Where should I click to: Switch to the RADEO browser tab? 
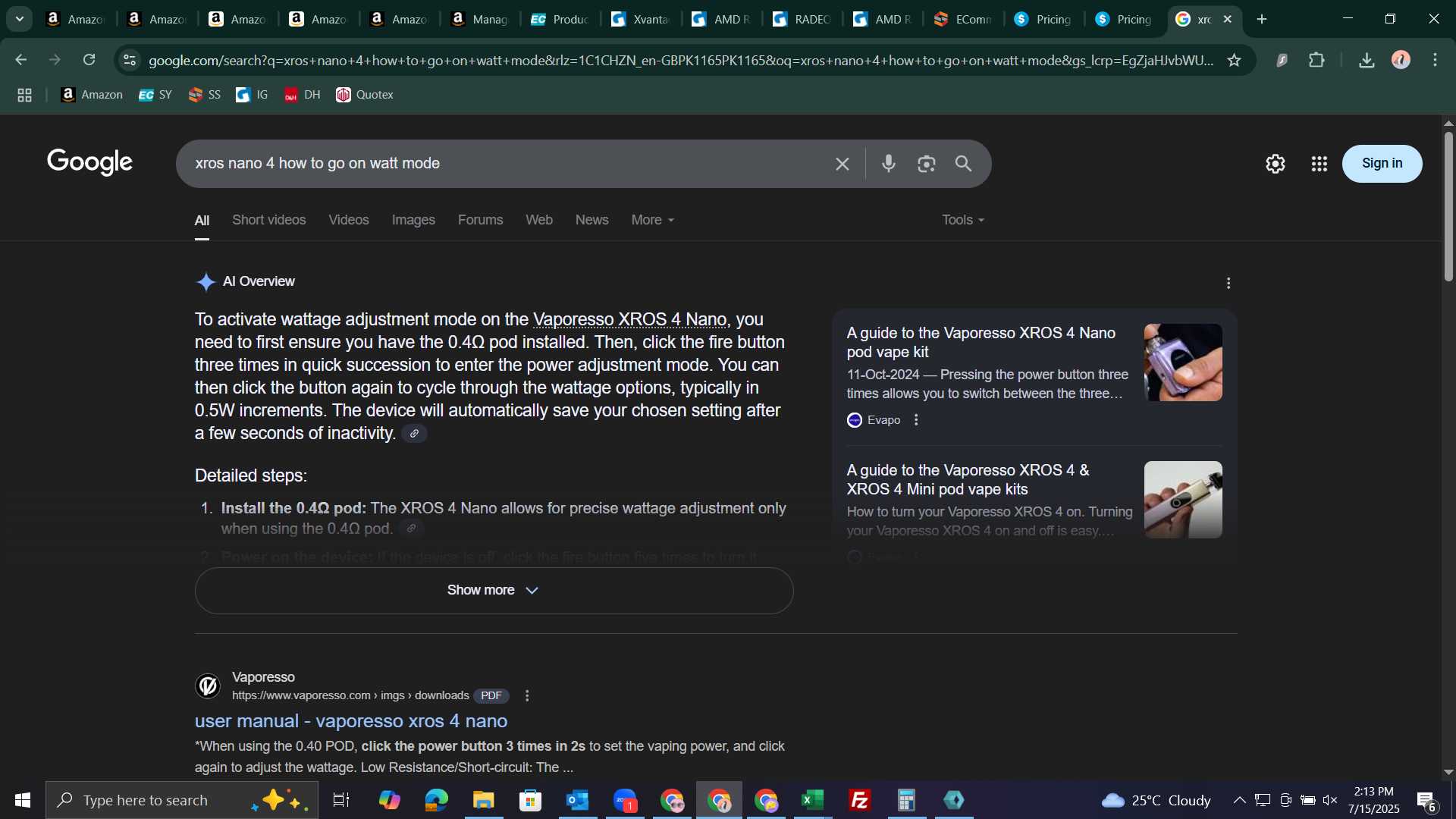coord(801,19)
